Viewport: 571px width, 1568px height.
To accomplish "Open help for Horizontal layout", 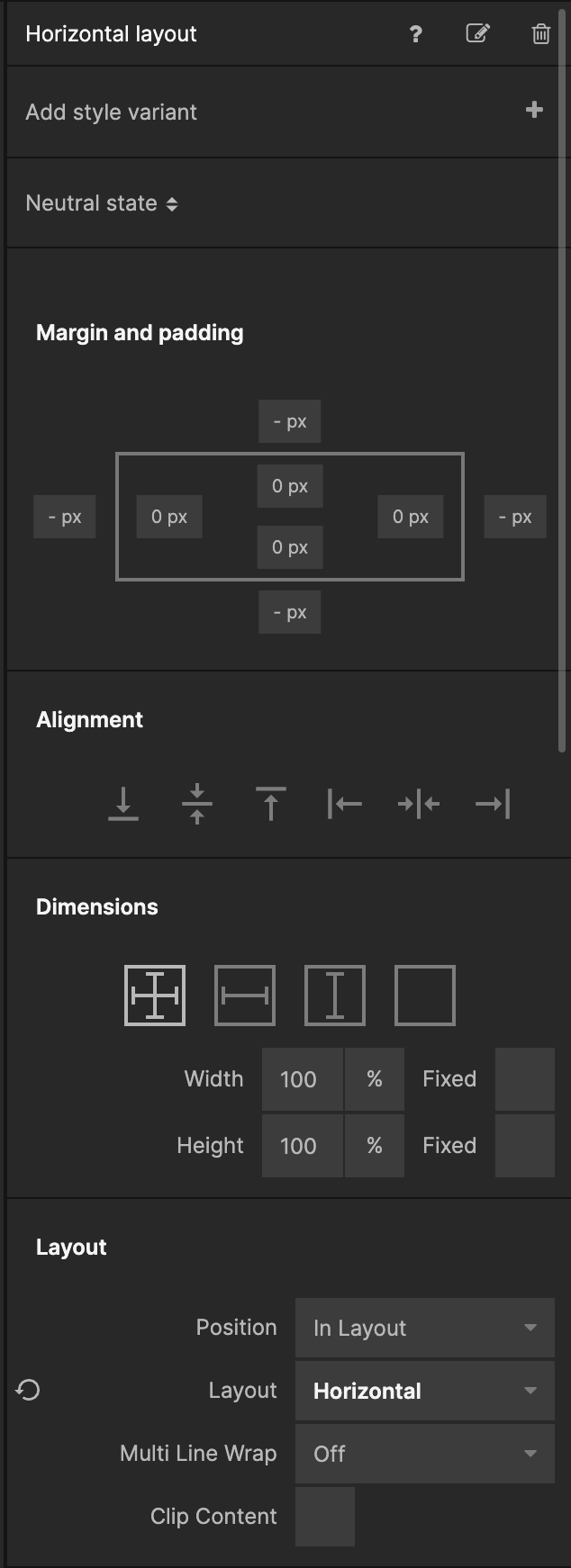I will [415, 34].
